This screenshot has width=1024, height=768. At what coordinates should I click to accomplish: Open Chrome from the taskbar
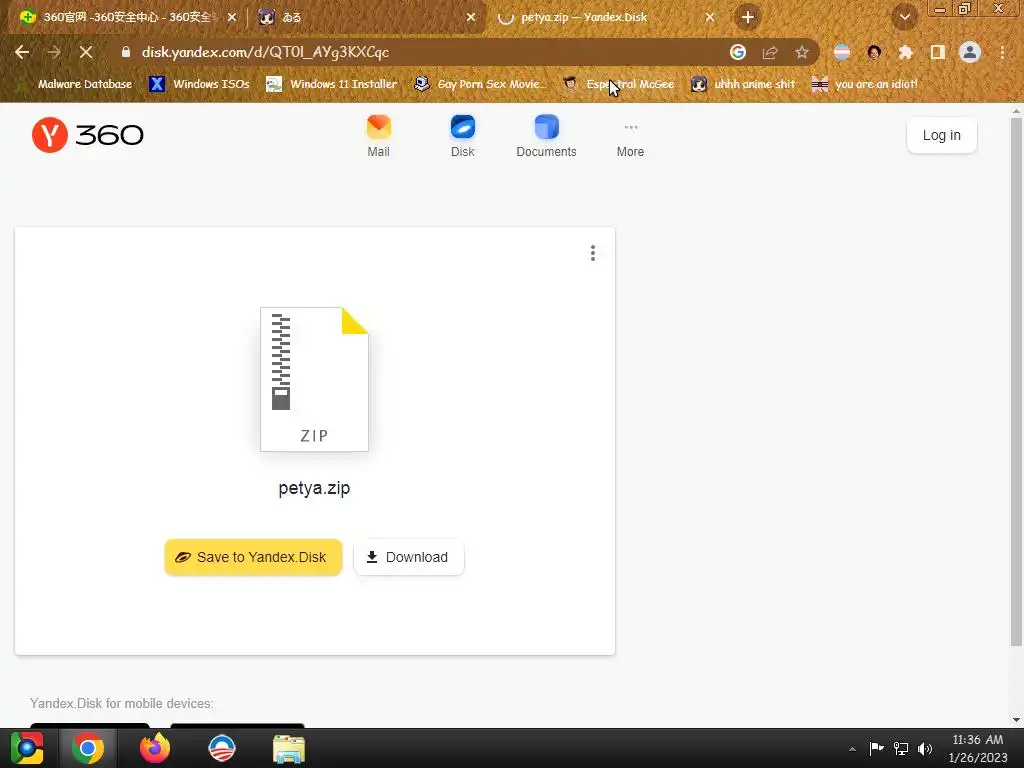[x=88, y=748]
